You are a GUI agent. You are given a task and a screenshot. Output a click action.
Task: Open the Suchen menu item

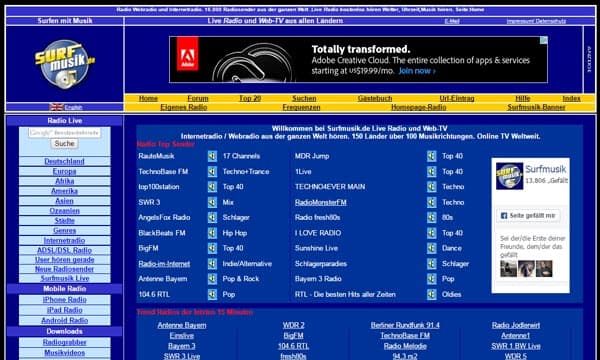coord(304,98)
